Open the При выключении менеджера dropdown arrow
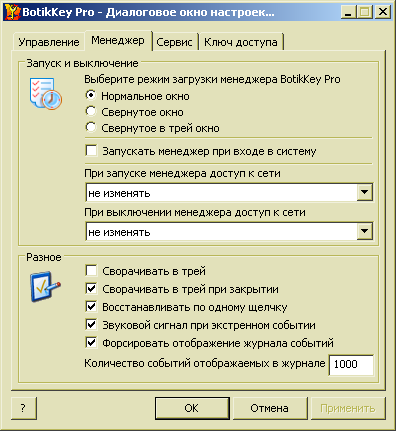The height and width of the screenshot is (431, 396). pos(364,231)
